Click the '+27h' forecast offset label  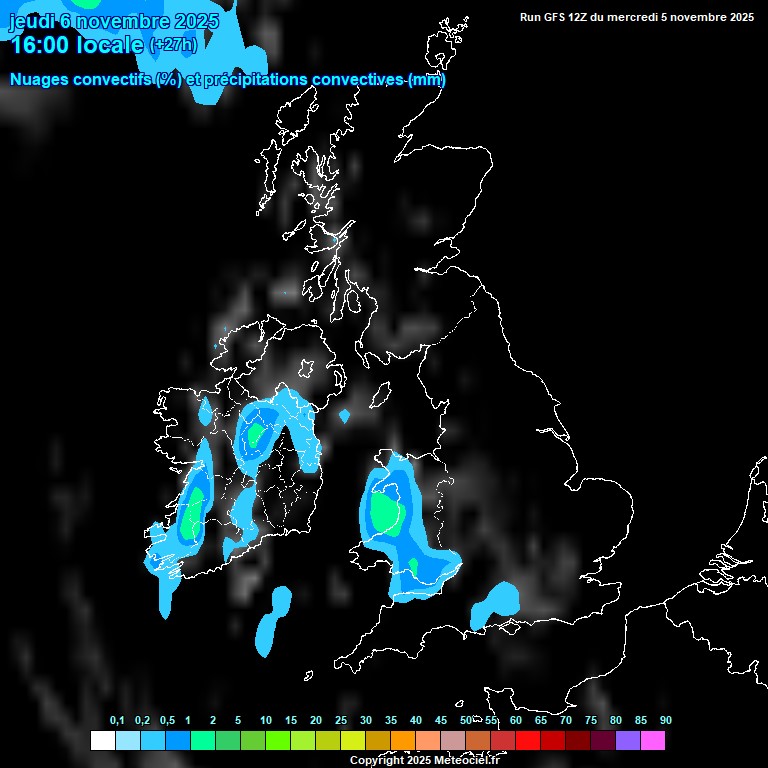173,45
